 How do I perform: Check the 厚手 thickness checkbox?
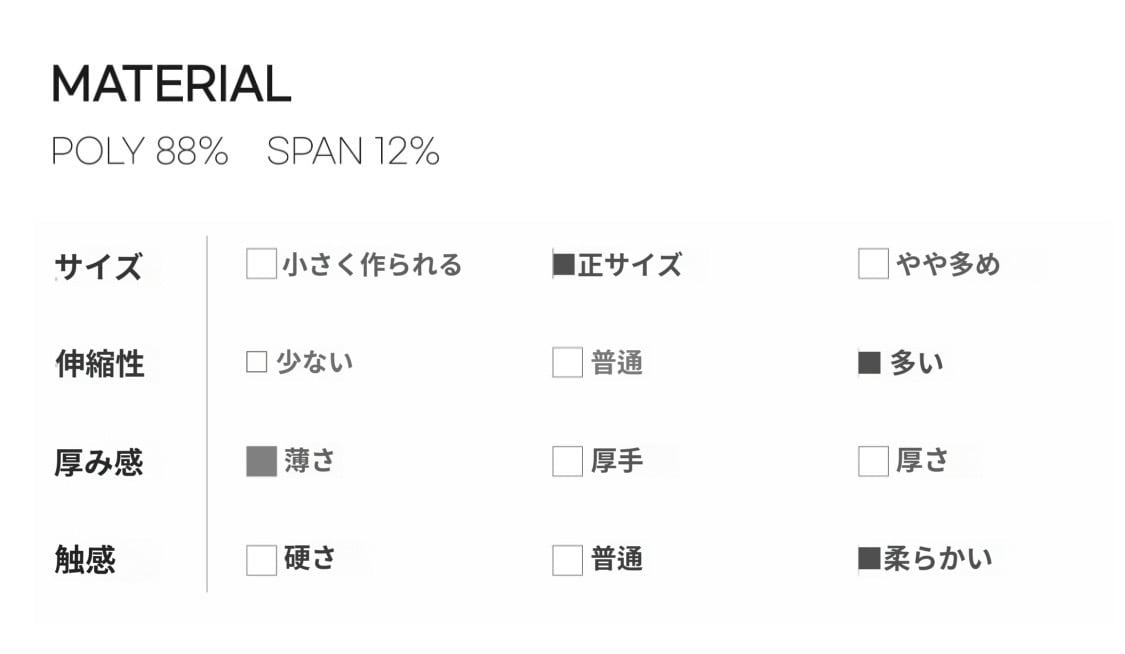[567, 461]
